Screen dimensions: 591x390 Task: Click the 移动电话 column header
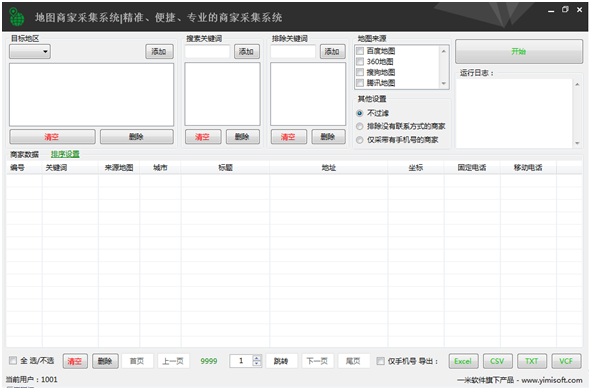tap(528, 168)
